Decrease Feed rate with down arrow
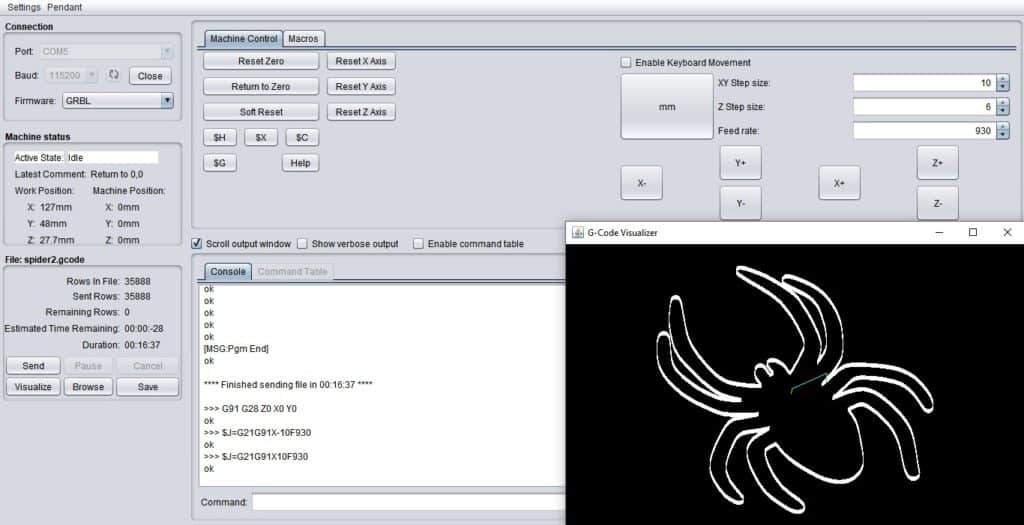The height and width of the screenshot is (525, 1024). click(1002, 135)
